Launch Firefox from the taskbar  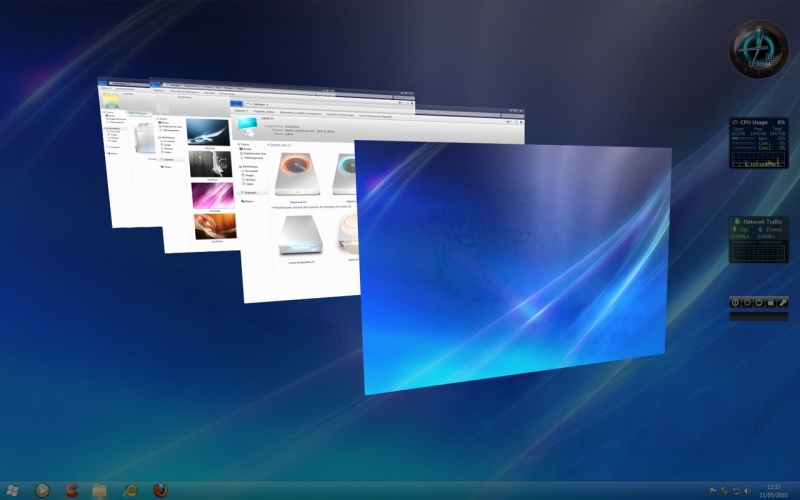[x=161, y=490]
